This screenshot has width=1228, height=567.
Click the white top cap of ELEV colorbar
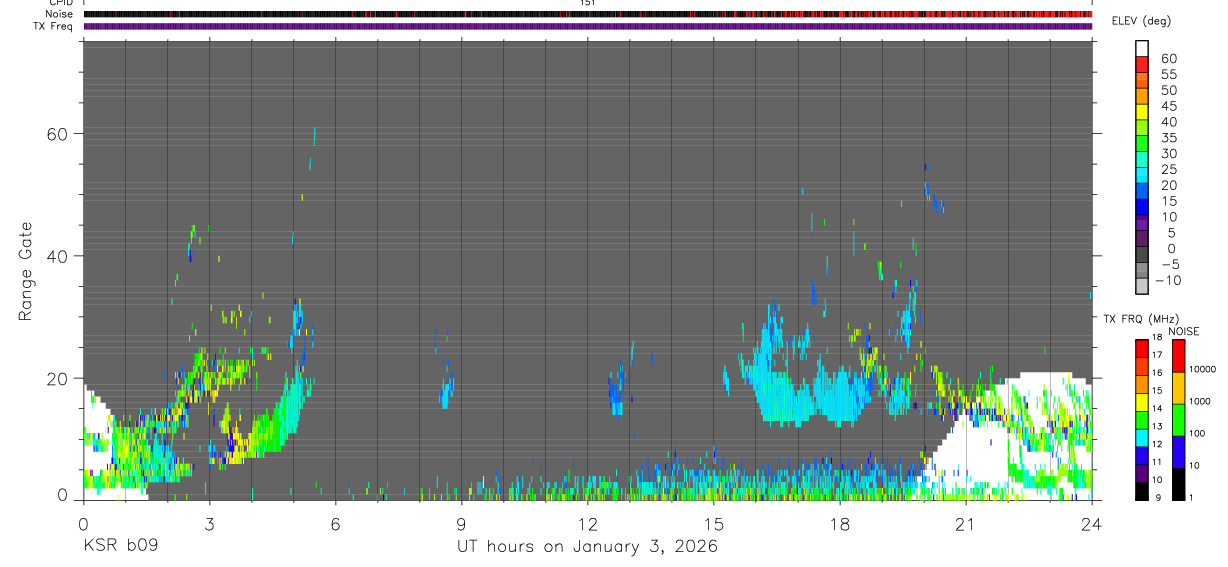1142,48
